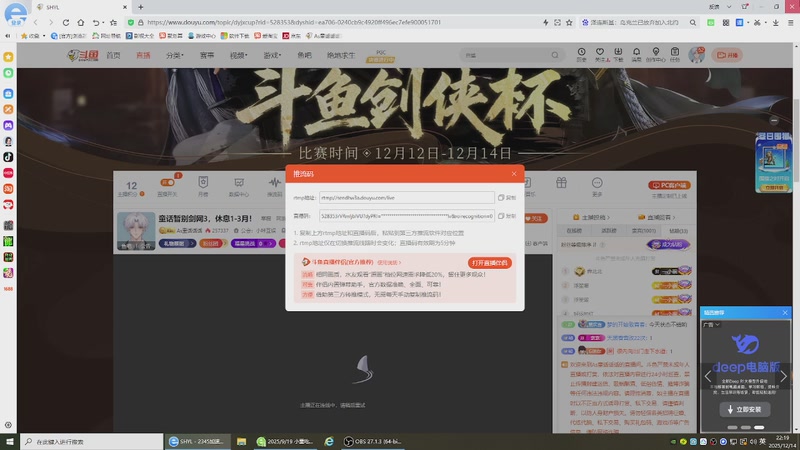Click the user avatar in Douyu header
Image resolution: width=800 pixels, height=450 pixels.
point(696,55)
